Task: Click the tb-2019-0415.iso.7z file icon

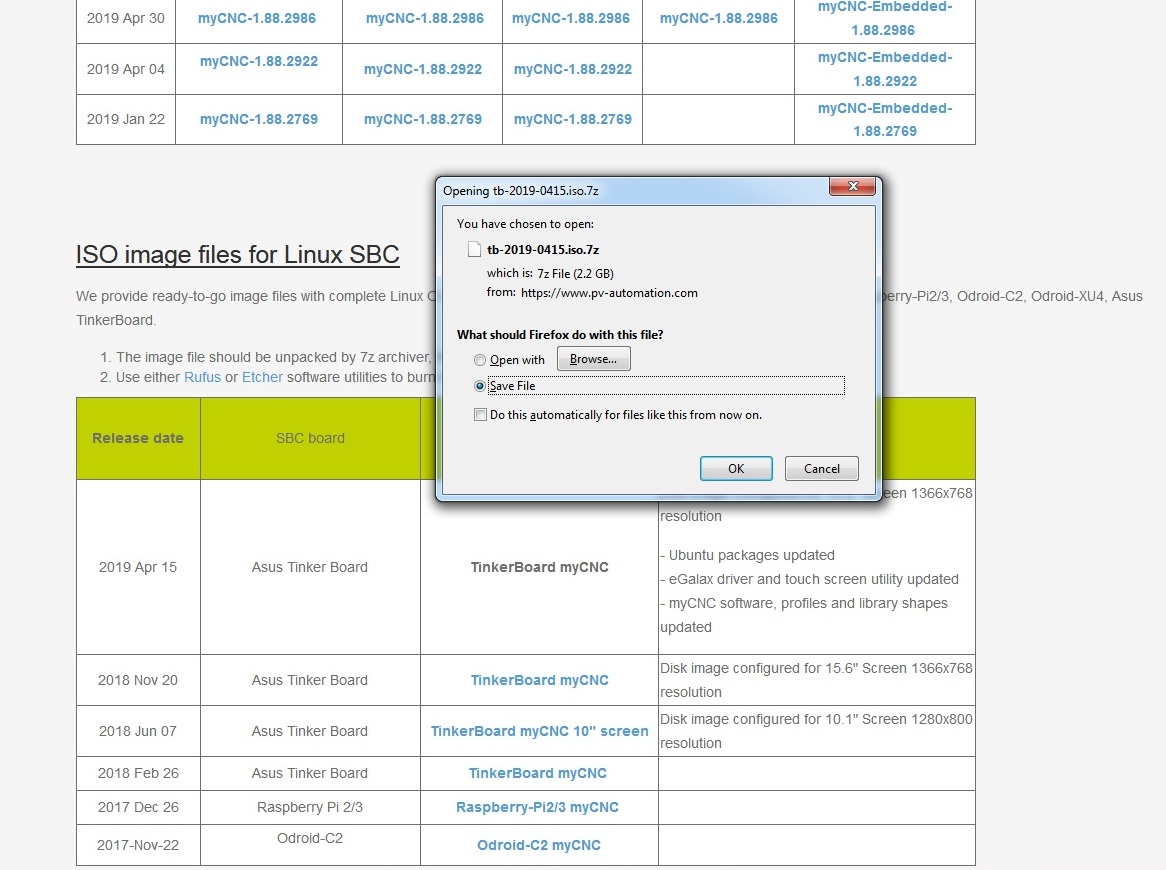Action: pyautogui.click(x=475, y=250)
